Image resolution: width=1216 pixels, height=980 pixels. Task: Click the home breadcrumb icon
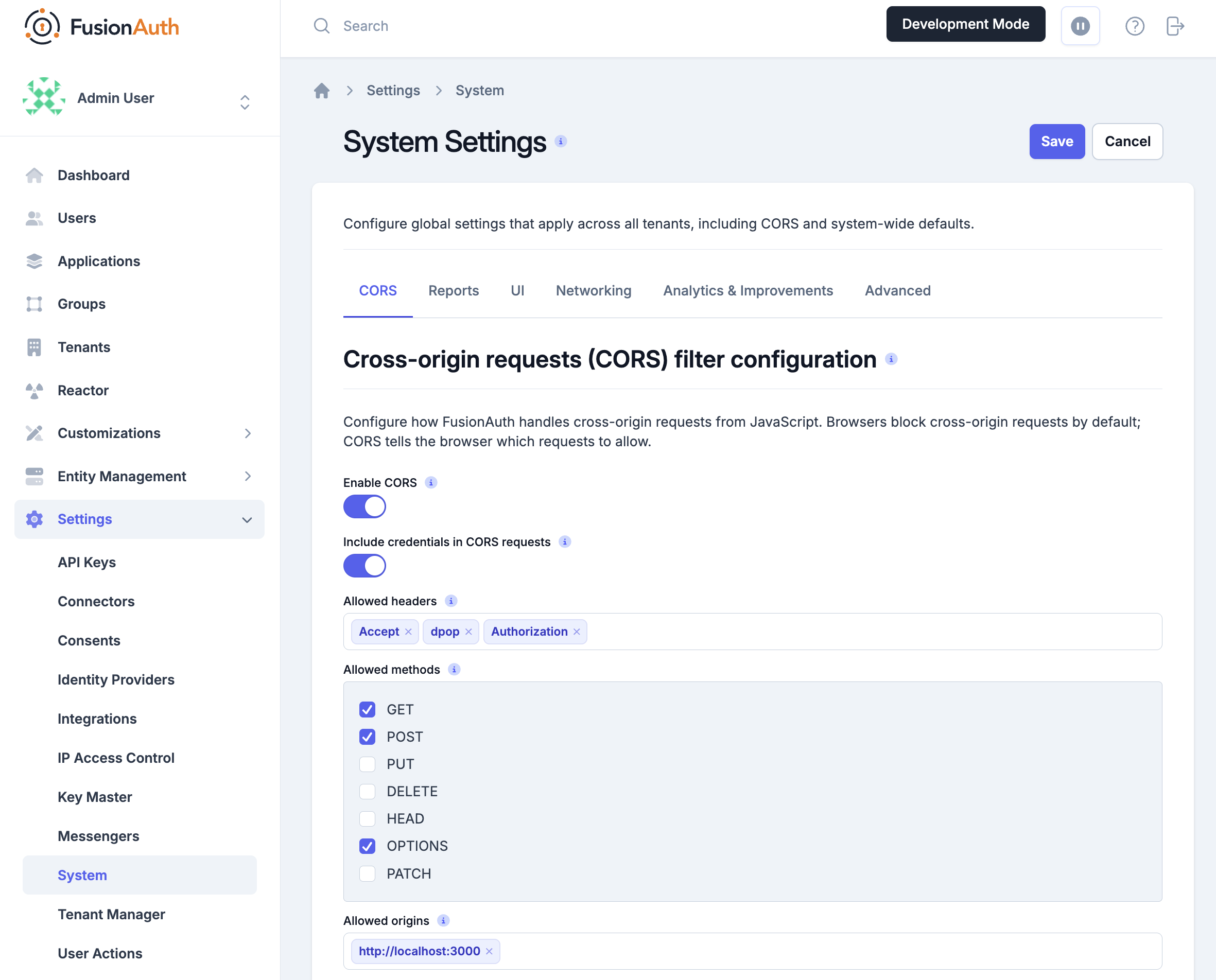(322, 90)
